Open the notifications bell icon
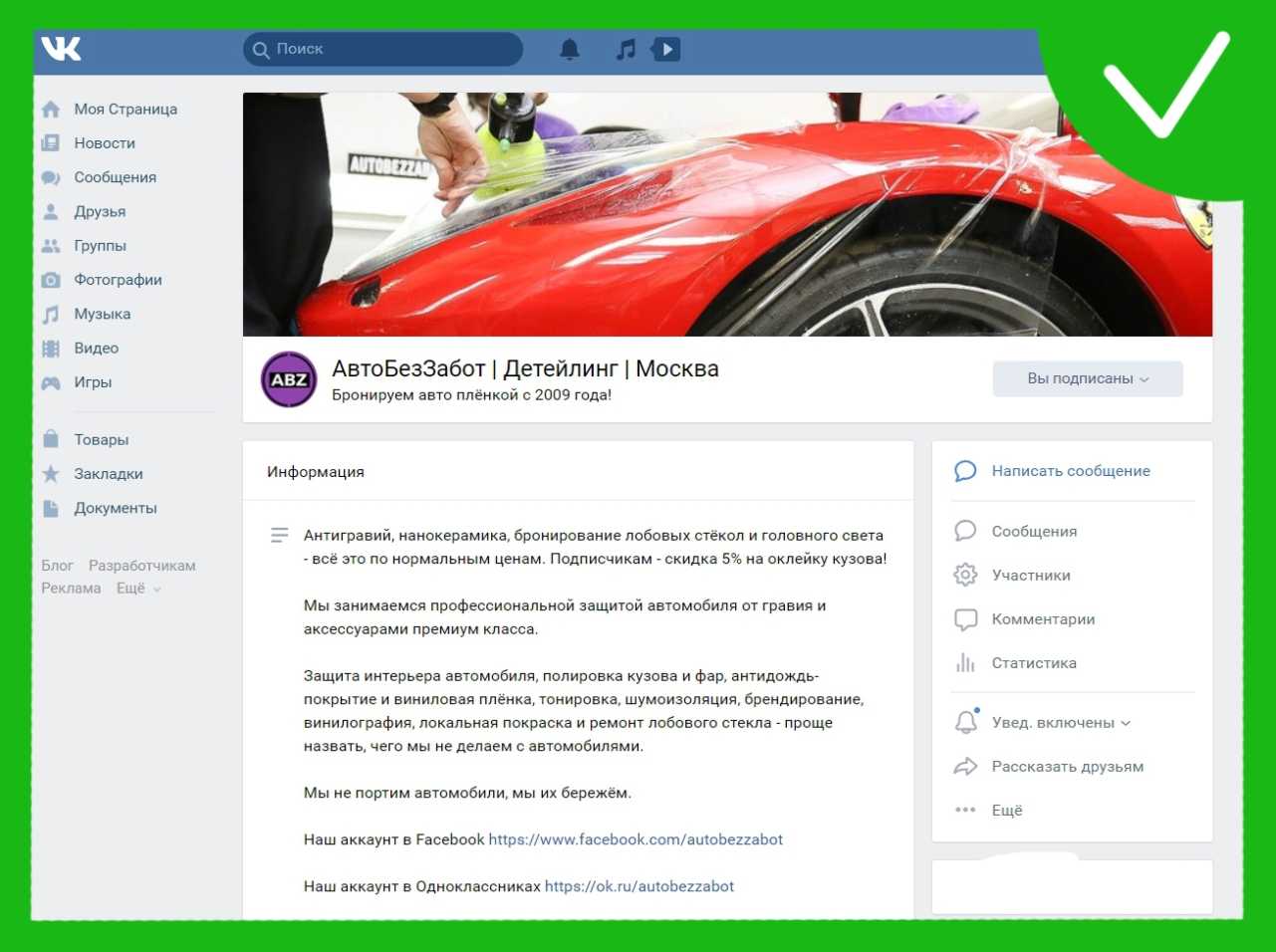 [x=570, y=49]
